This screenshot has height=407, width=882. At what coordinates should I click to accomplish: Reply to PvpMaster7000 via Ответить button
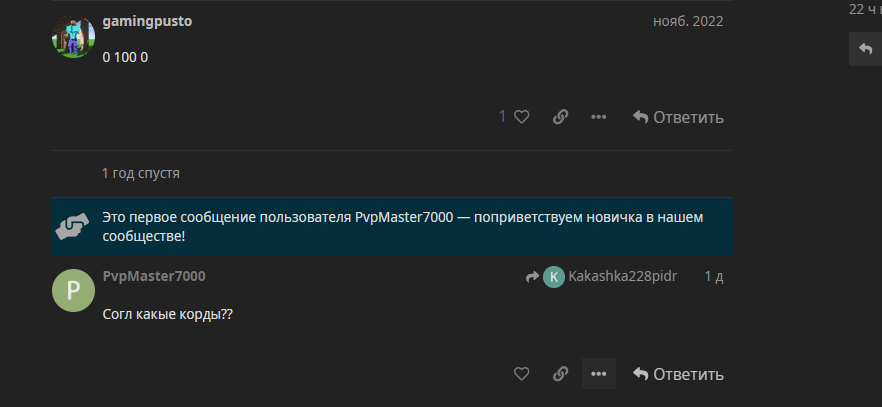678,374
